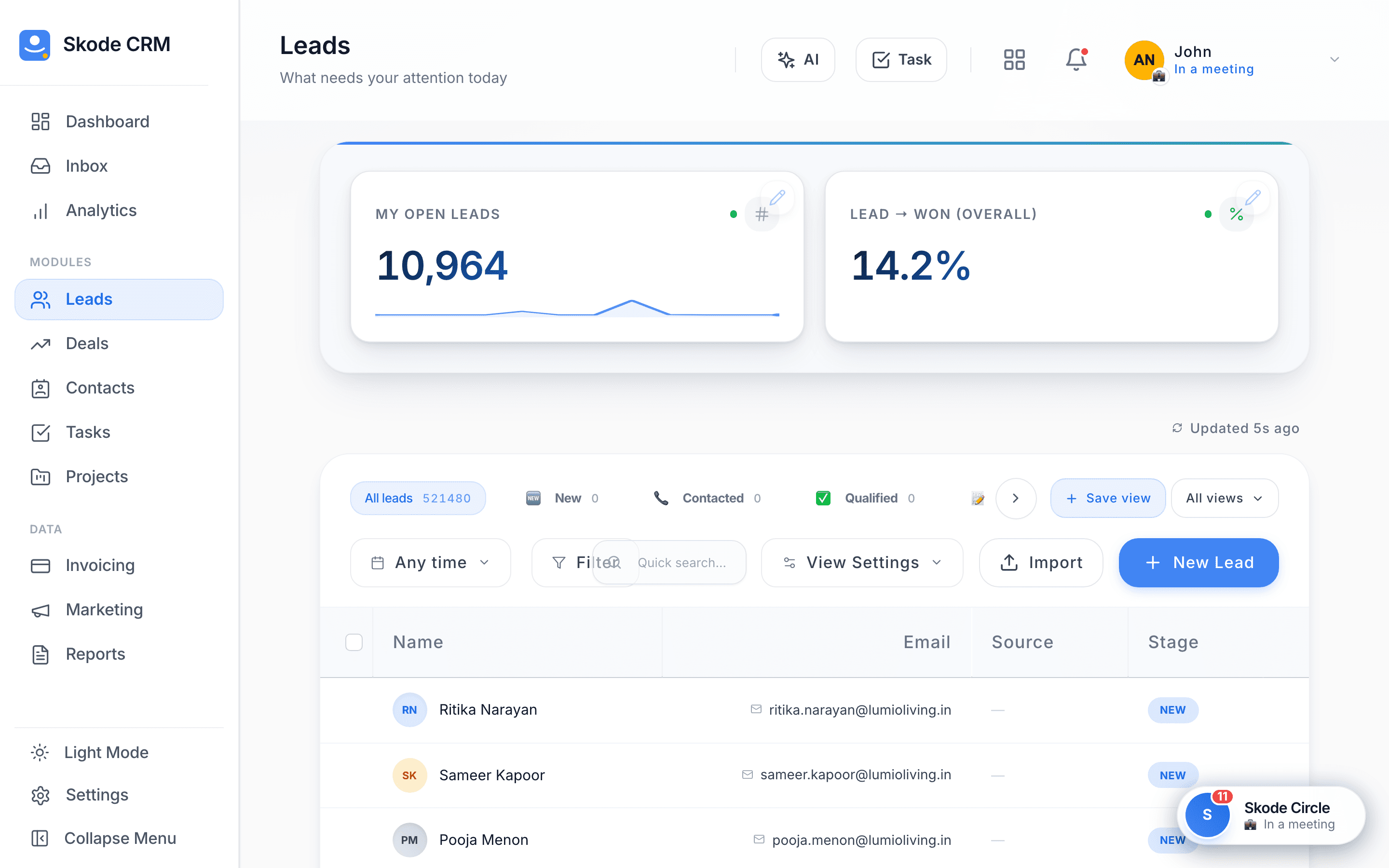Expand the John user menu chevron
The height and width of the screenshot is (868, 1389).
coord(1335,60)
